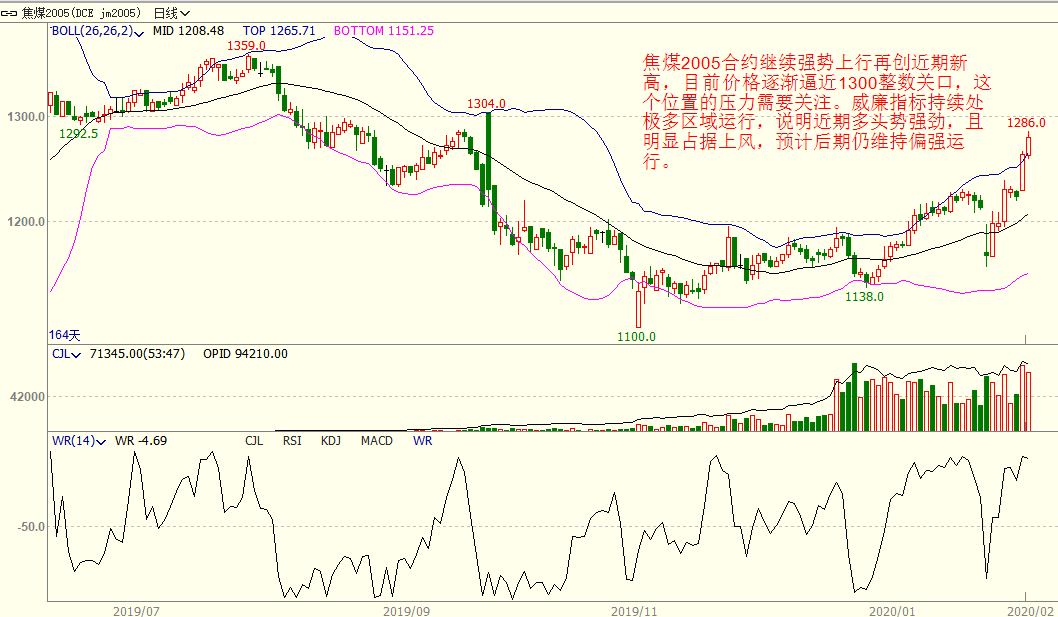Screen dimensions: 1058x617
Task: Click the 2020/01 date axis label
Action: 893,609
